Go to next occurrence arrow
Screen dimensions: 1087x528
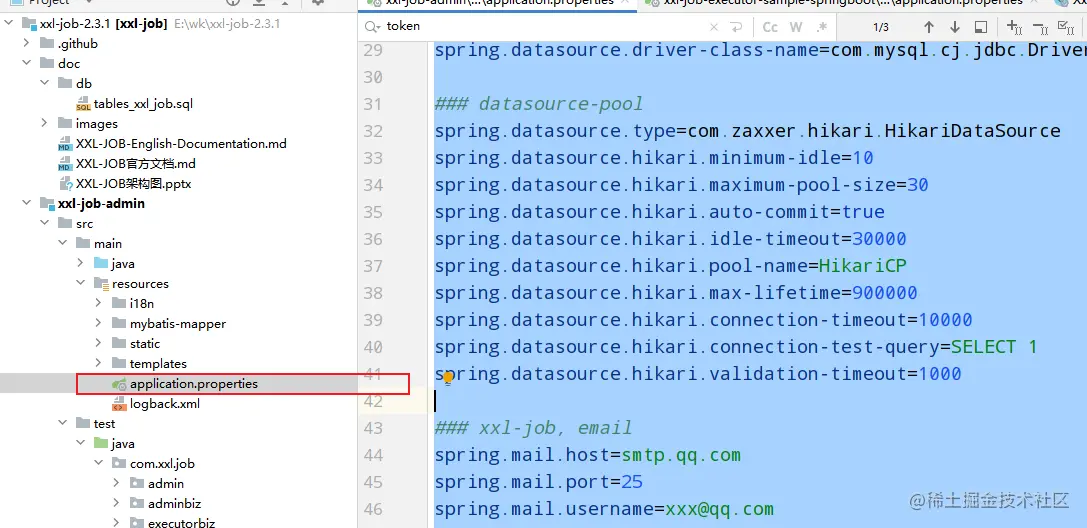coord(955,27)
